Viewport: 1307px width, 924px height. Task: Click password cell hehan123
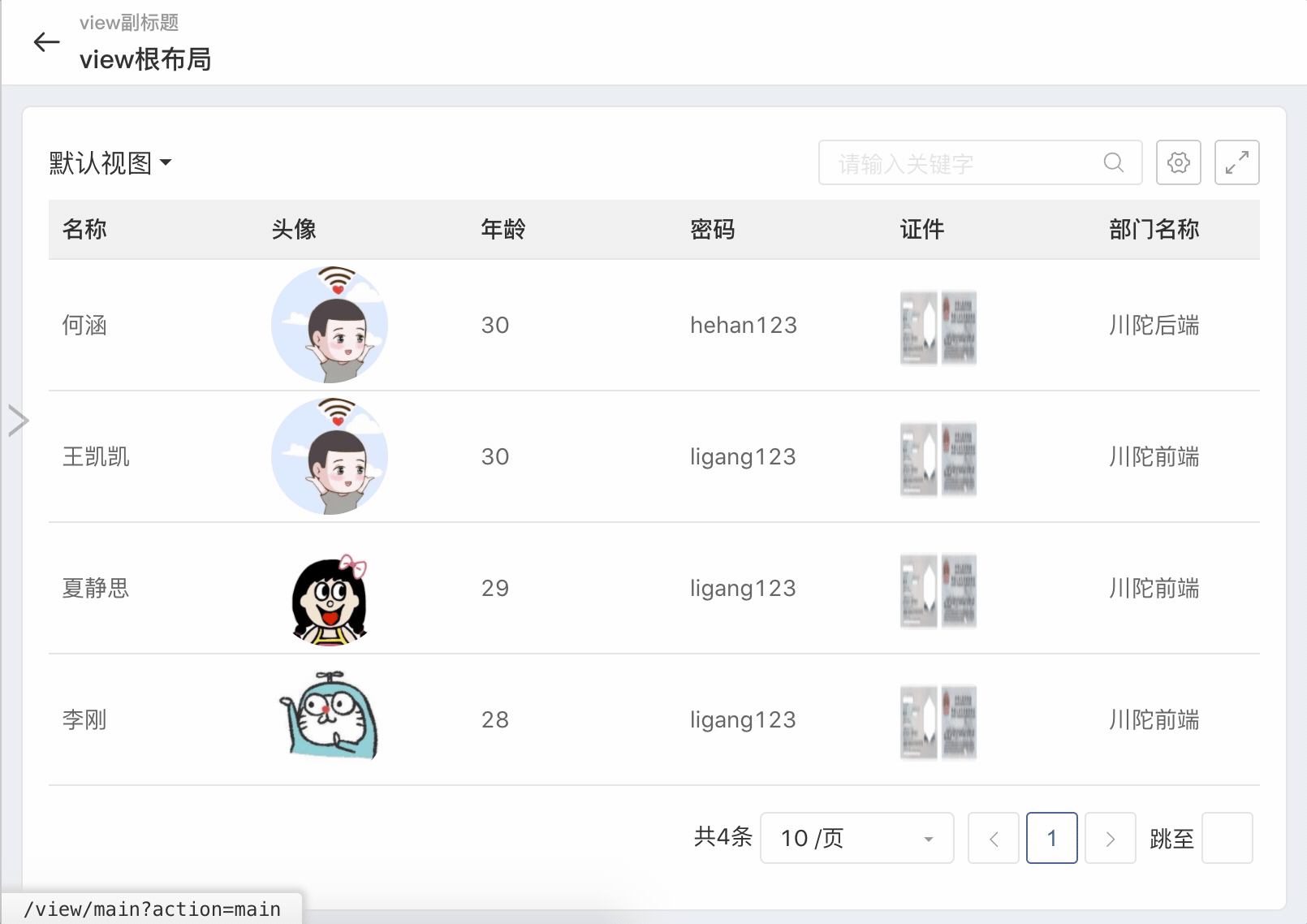744,325
